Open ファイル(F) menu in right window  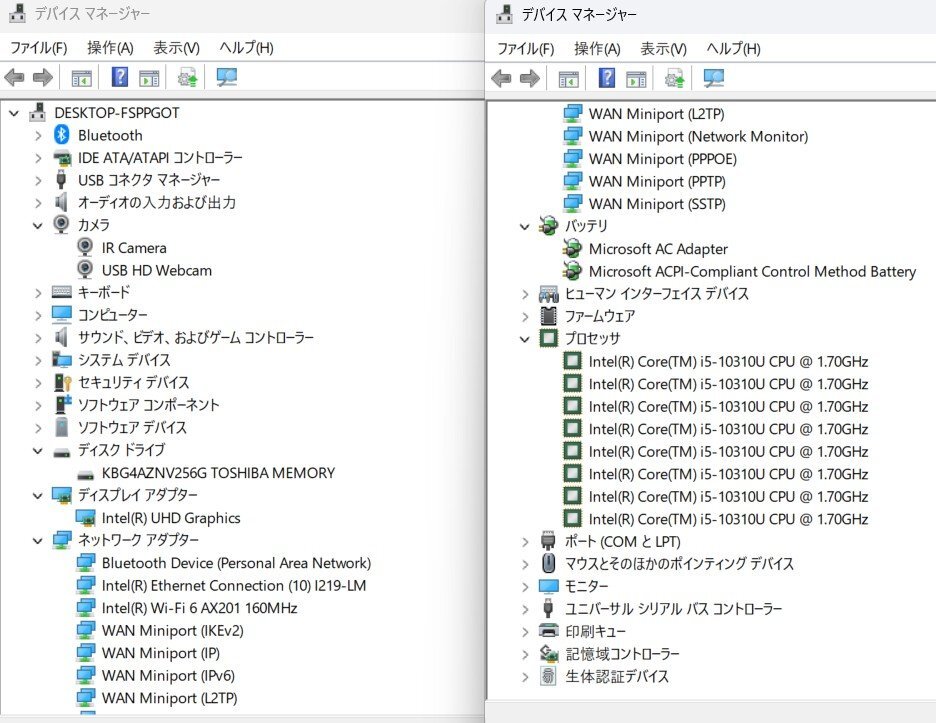(526, 49)
